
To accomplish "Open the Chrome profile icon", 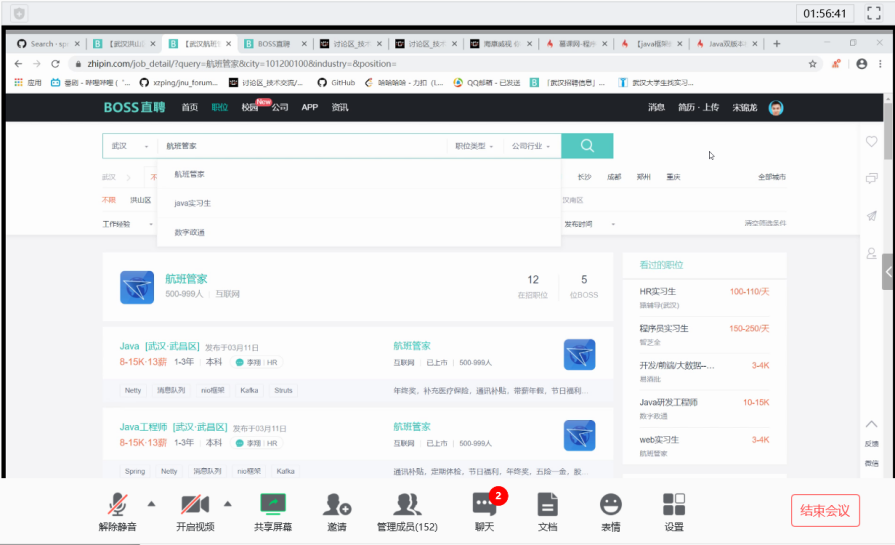I will click(x=861, y=64).
